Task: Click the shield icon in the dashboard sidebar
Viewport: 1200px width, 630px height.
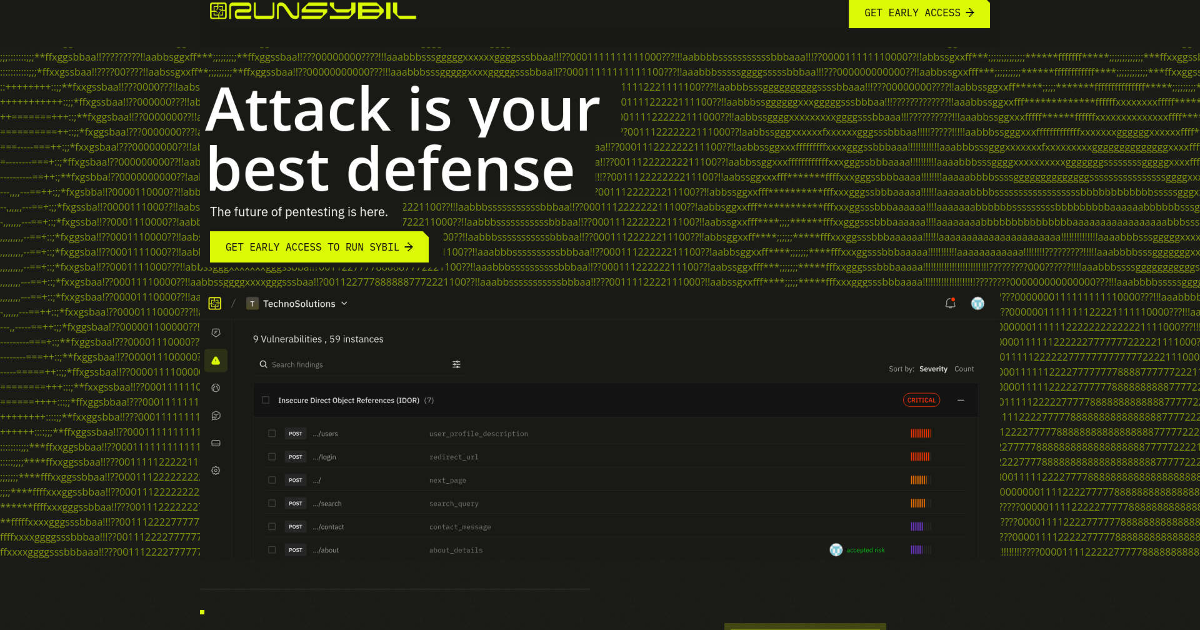Action: click(216, 333)
